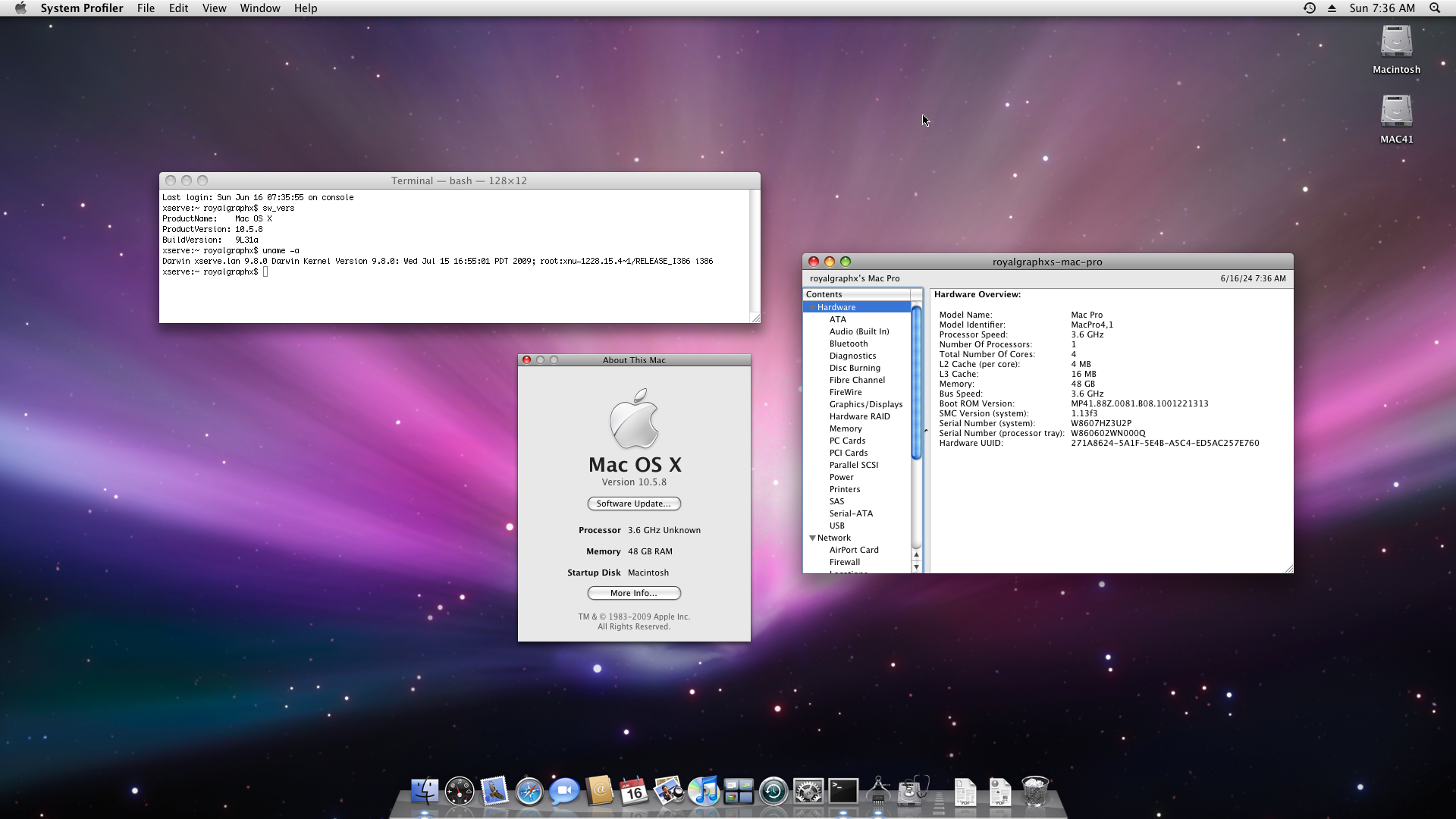Select PCI Cards in Contents list

(849, 453)
